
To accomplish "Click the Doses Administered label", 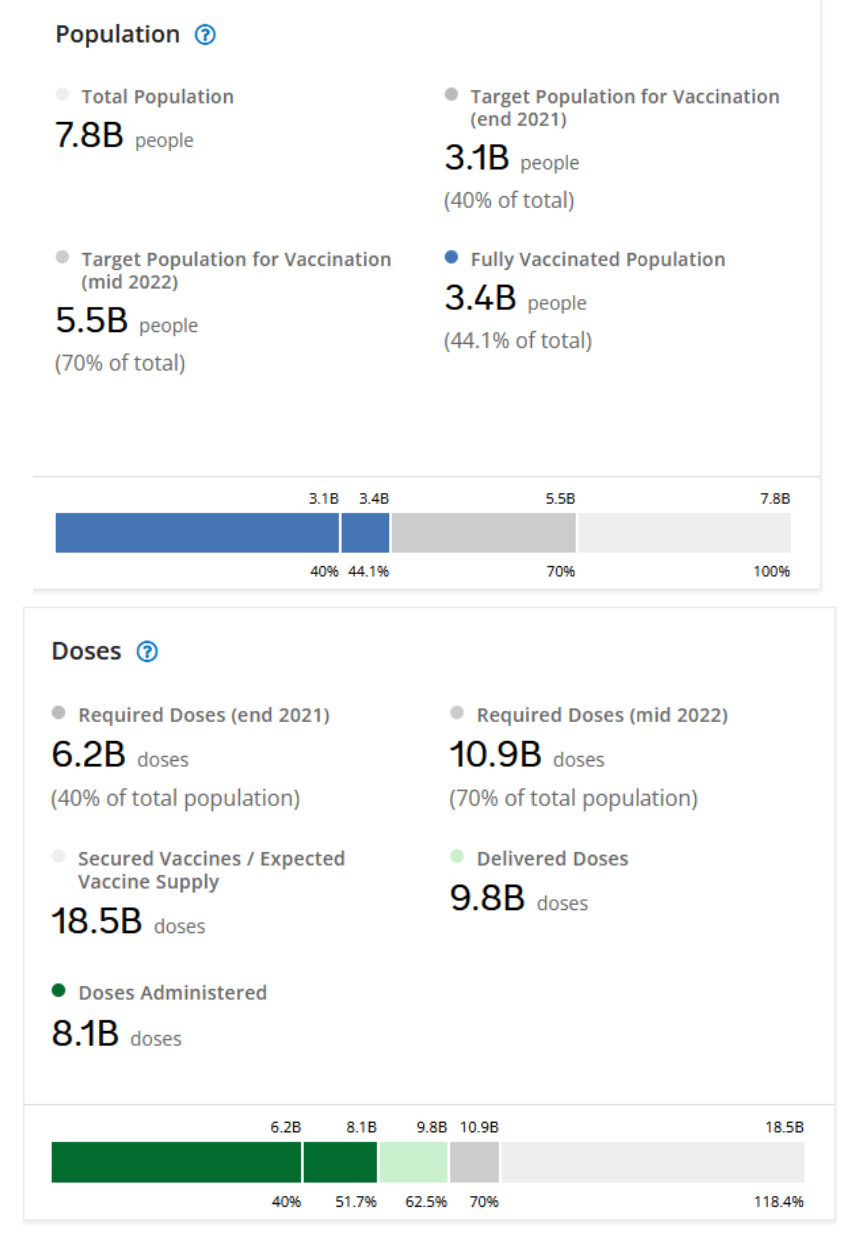I will point(173,993).
